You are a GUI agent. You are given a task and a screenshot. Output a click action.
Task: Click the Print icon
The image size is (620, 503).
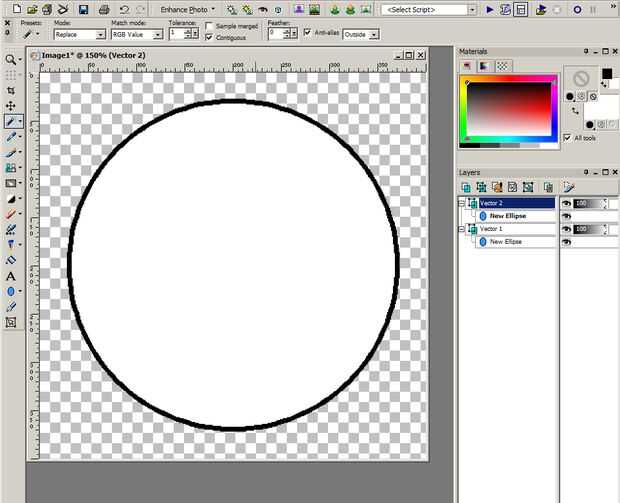104,9
